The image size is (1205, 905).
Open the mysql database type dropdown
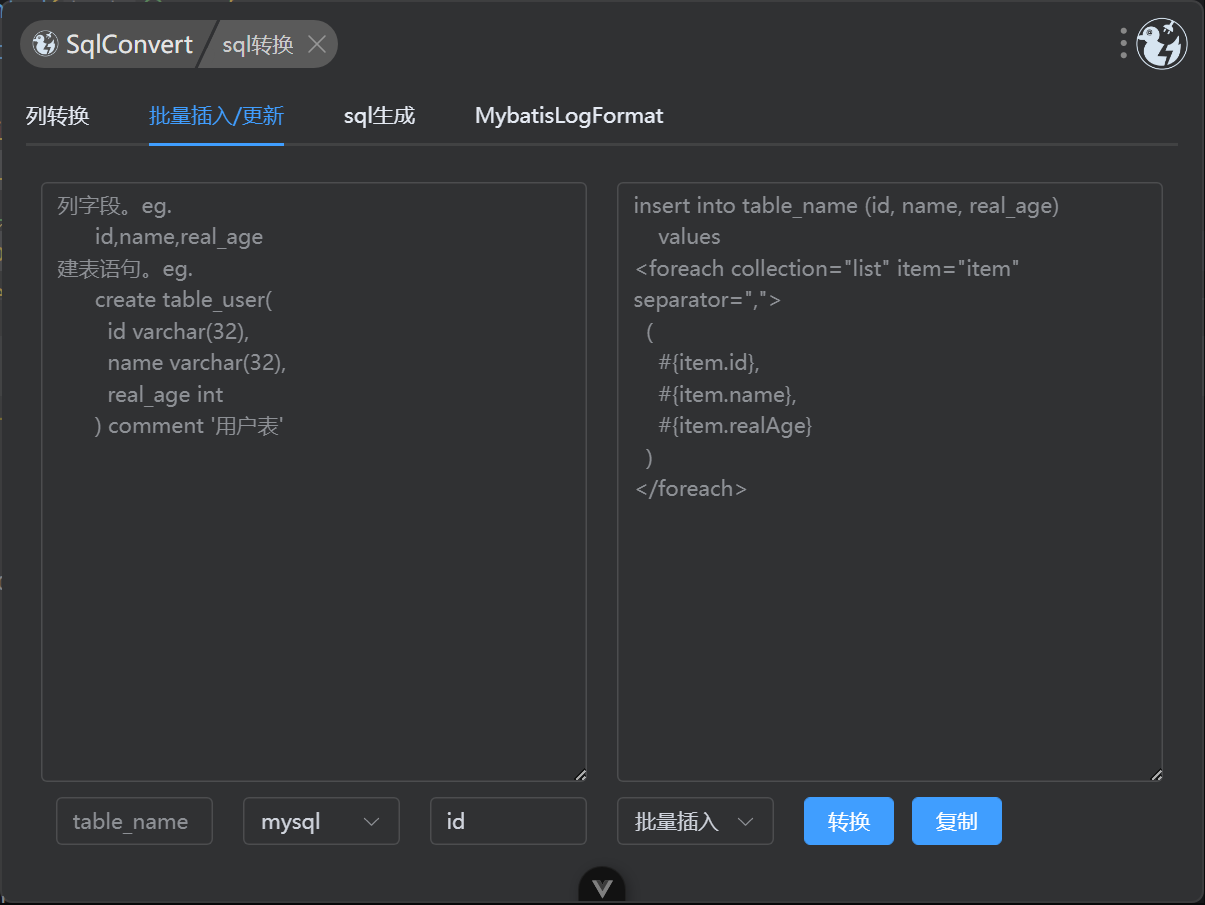coord(321,821)
